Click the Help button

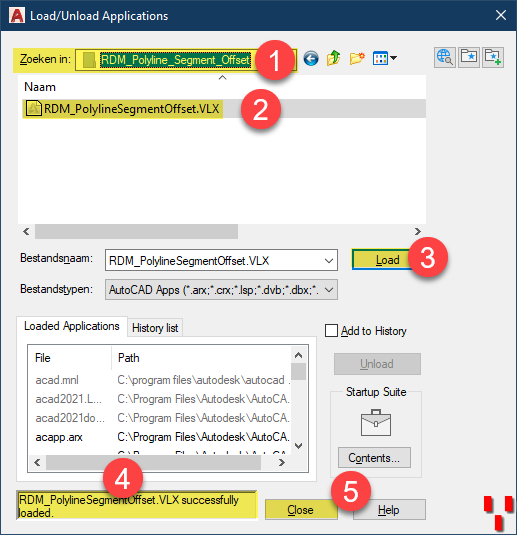(389, 510)
